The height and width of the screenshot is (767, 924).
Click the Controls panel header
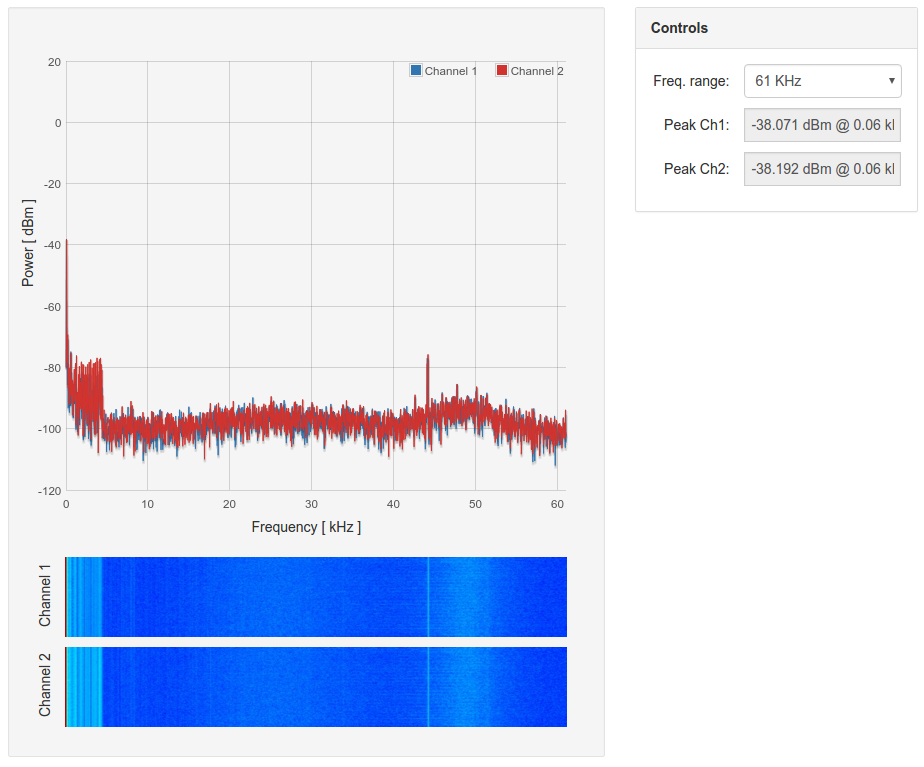[776, 28]
